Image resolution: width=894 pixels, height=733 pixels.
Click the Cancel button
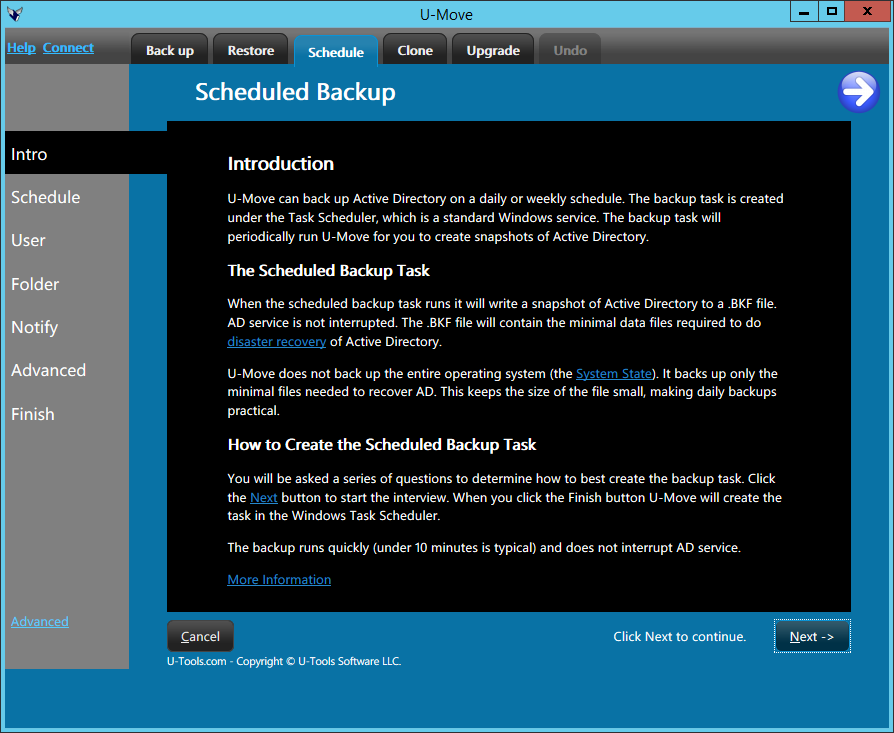(200, 636)
